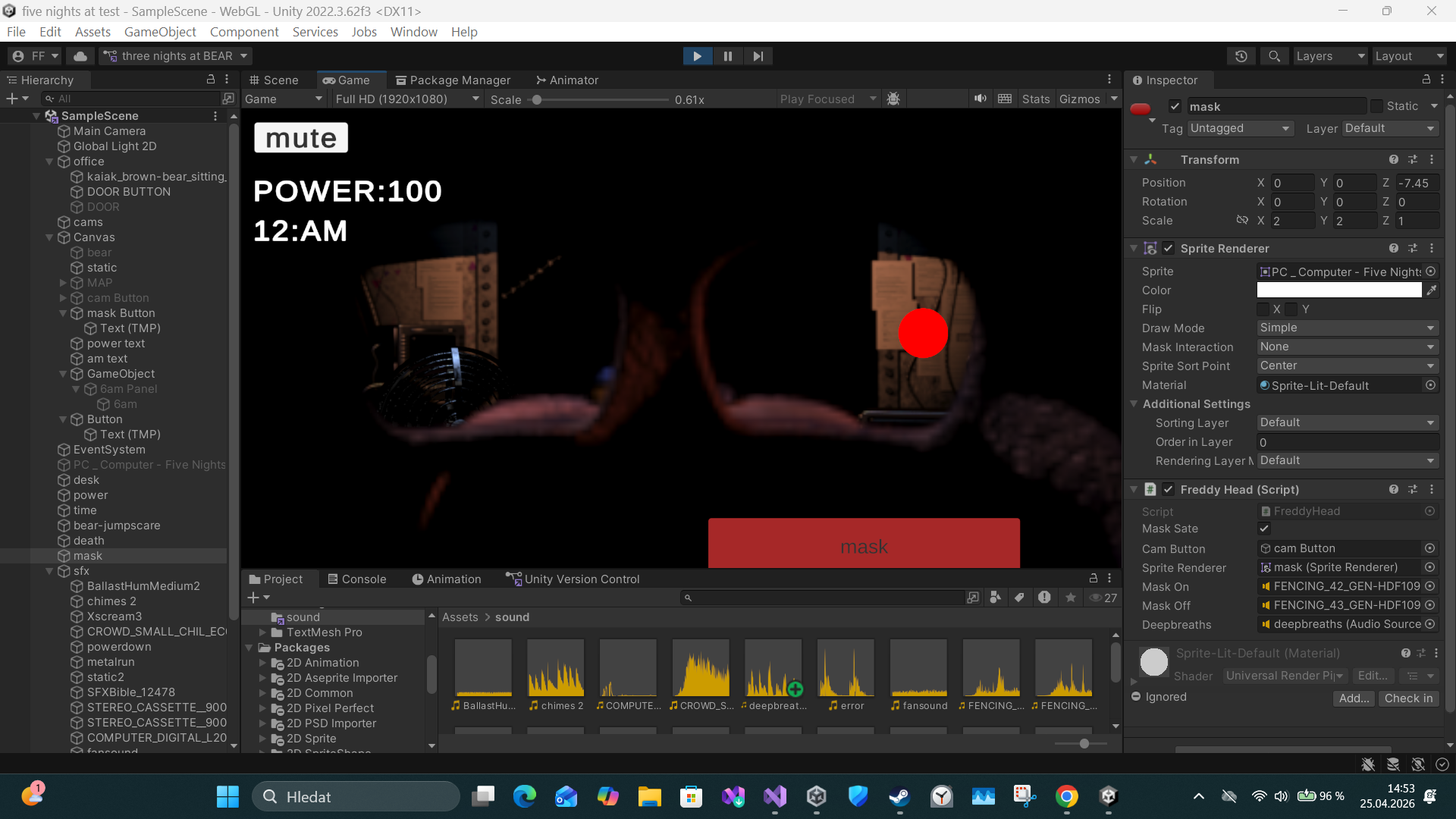Toggle Stats overlay in Game view
Screen dimensions: 1456x819
coord(1036,99)
